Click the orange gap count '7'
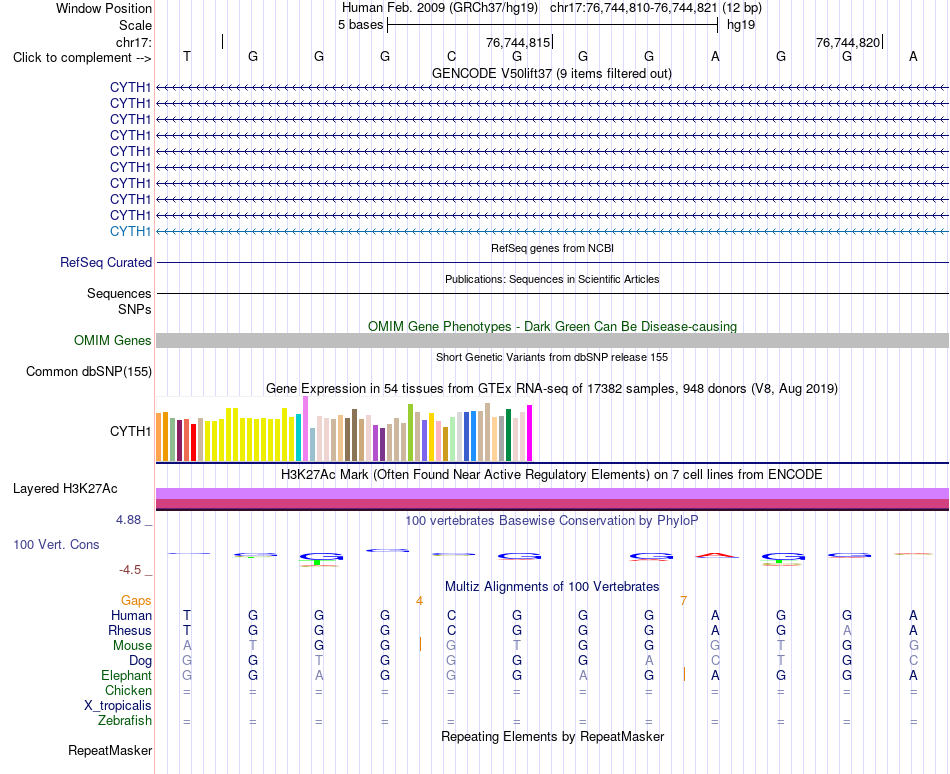 (x=683, y=601)
